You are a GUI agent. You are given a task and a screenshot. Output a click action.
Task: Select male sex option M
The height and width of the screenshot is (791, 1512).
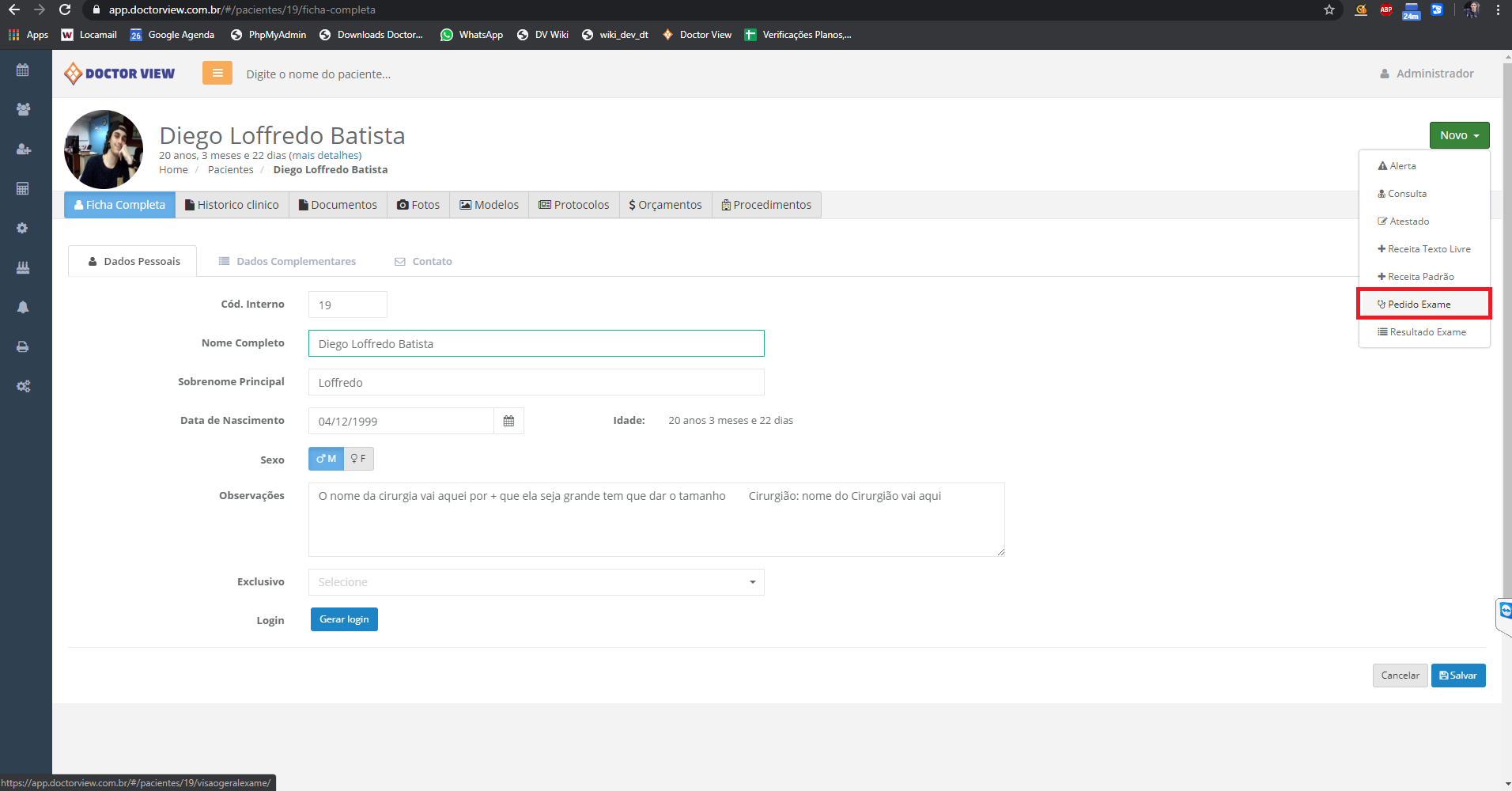pyautogui.click(x=326, y=460)
